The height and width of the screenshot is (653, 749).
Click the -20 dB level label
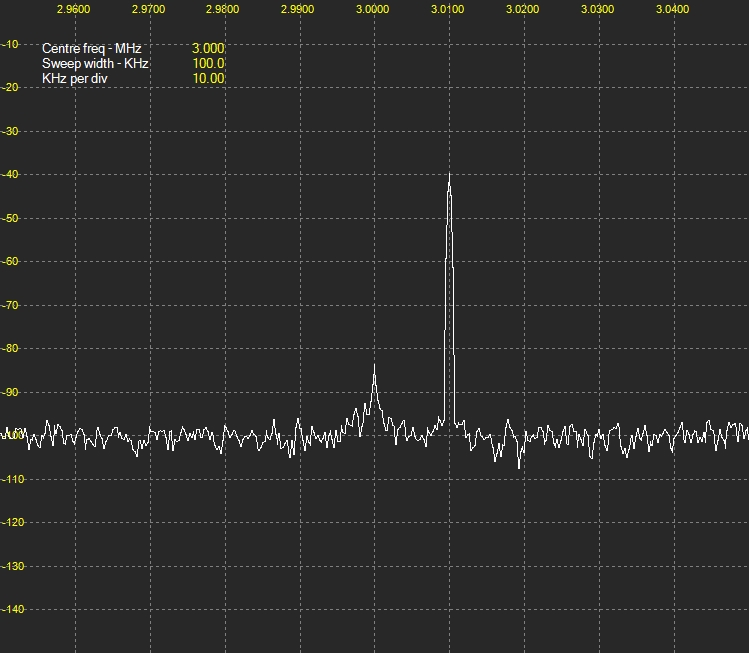coord(10,87)
